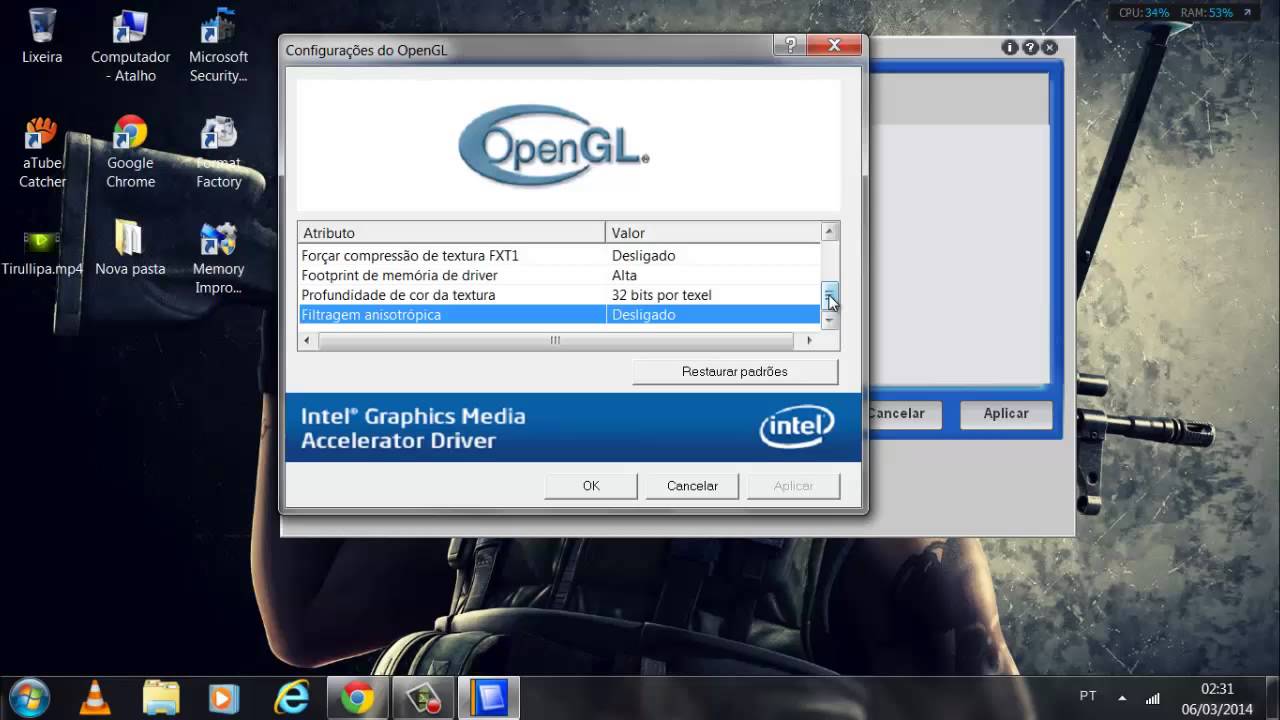Click info icon in background Intel window
1280x720 pixels.
click(1010, 47)
